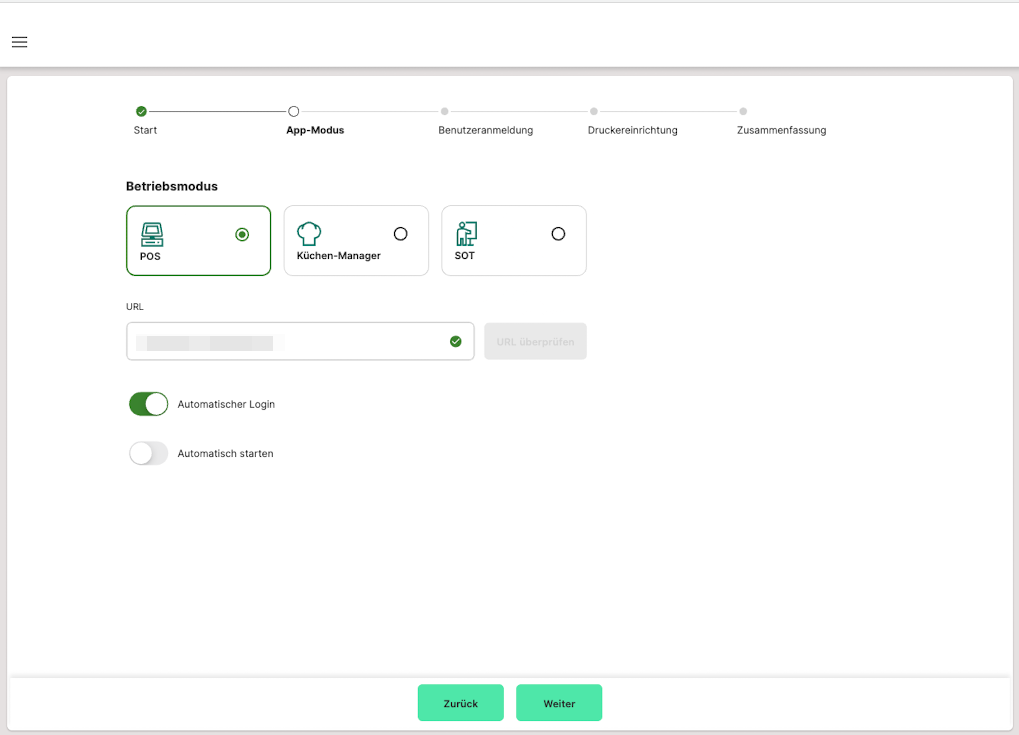
Task: Click the Küchen-Manager chef hat icon
Action: click(x=309, y=234)
